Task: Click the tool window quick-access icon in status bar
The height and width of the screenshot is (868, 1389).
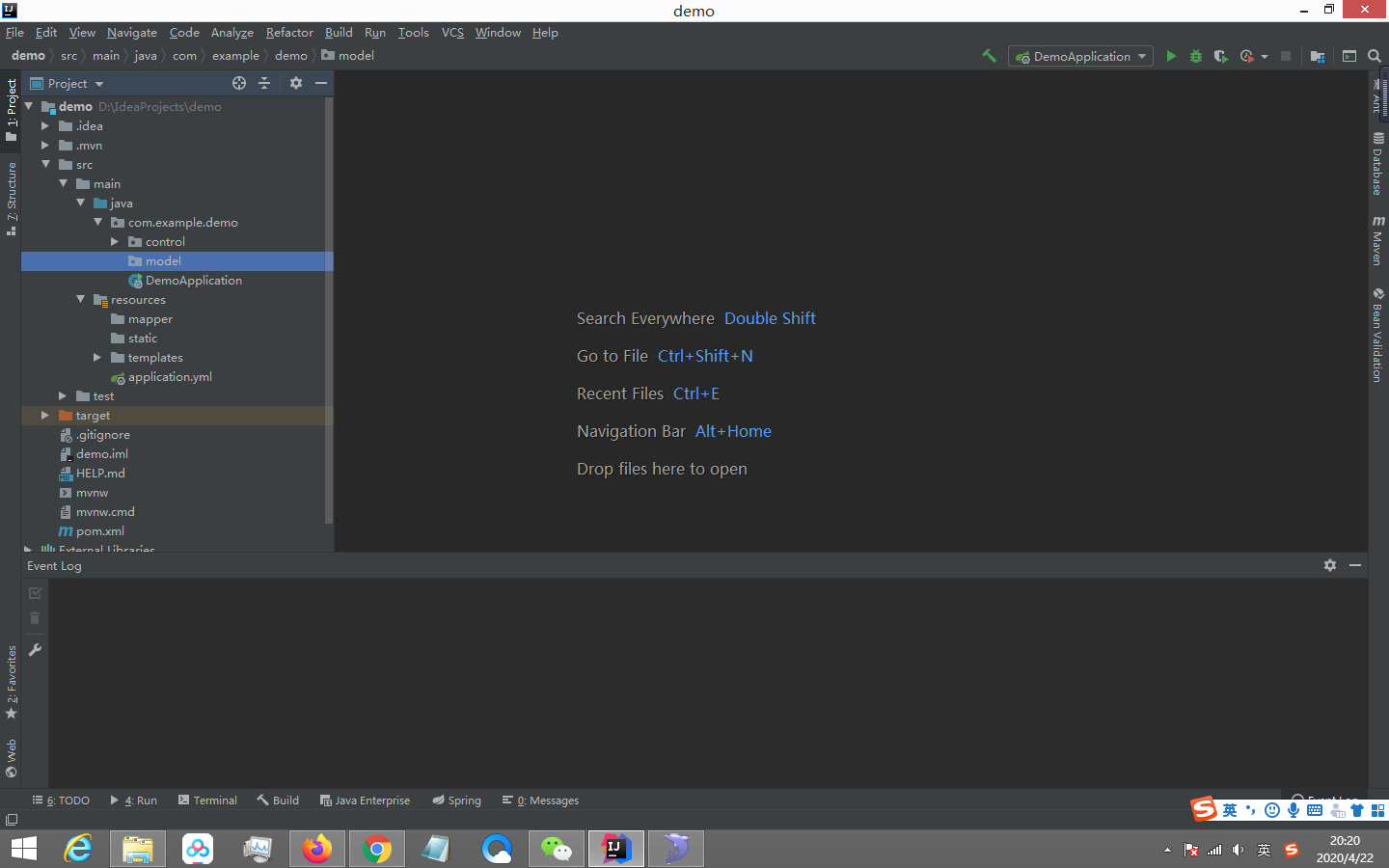Action: pos(12,820)
